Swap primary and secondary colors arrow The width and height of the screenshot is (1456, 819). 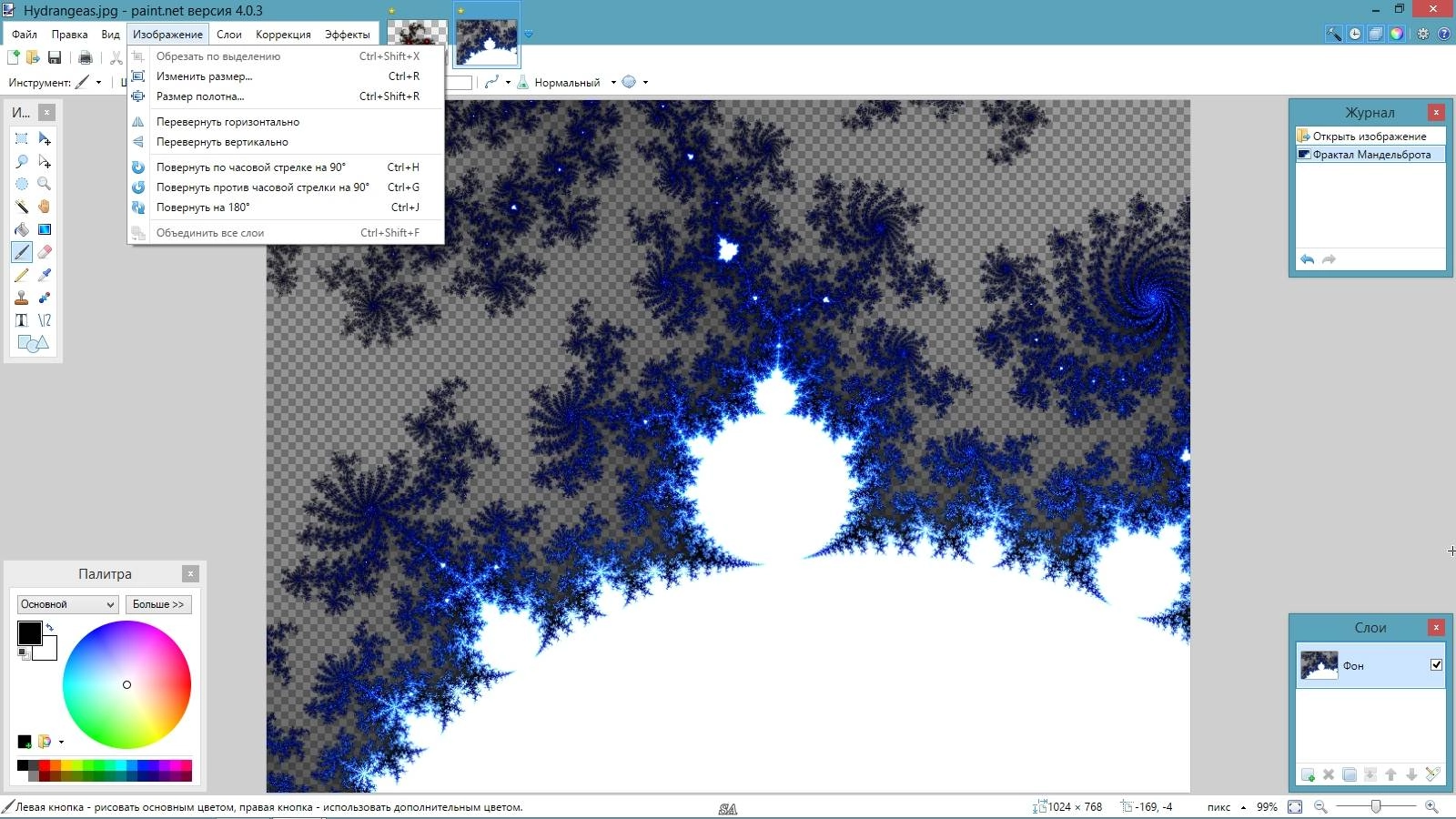50,627
